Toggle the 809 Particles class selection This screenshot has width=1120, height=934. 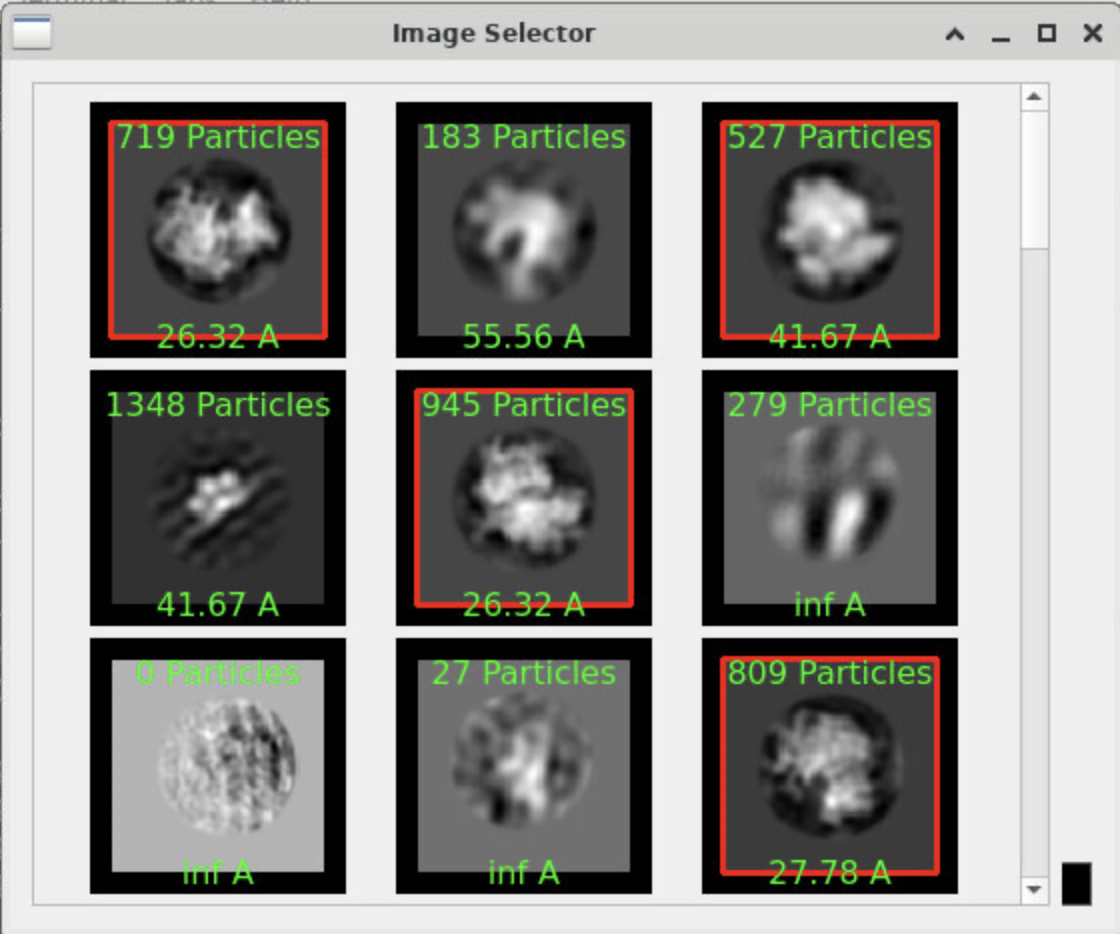830,766
